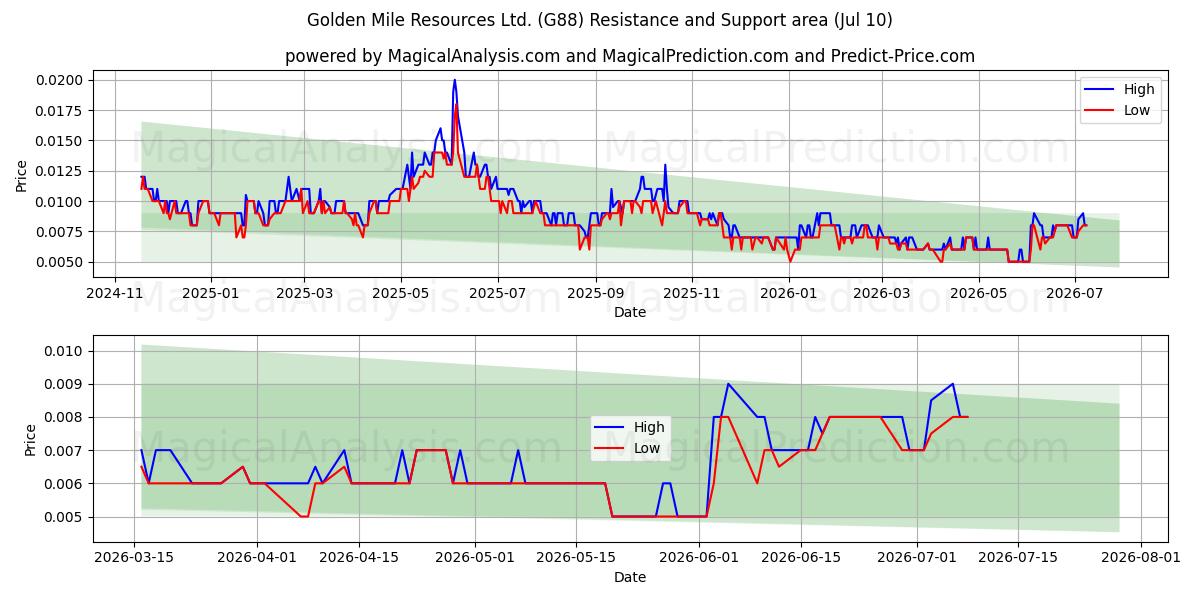Click the 2026-05-15 date tick label

coord(576,558)
